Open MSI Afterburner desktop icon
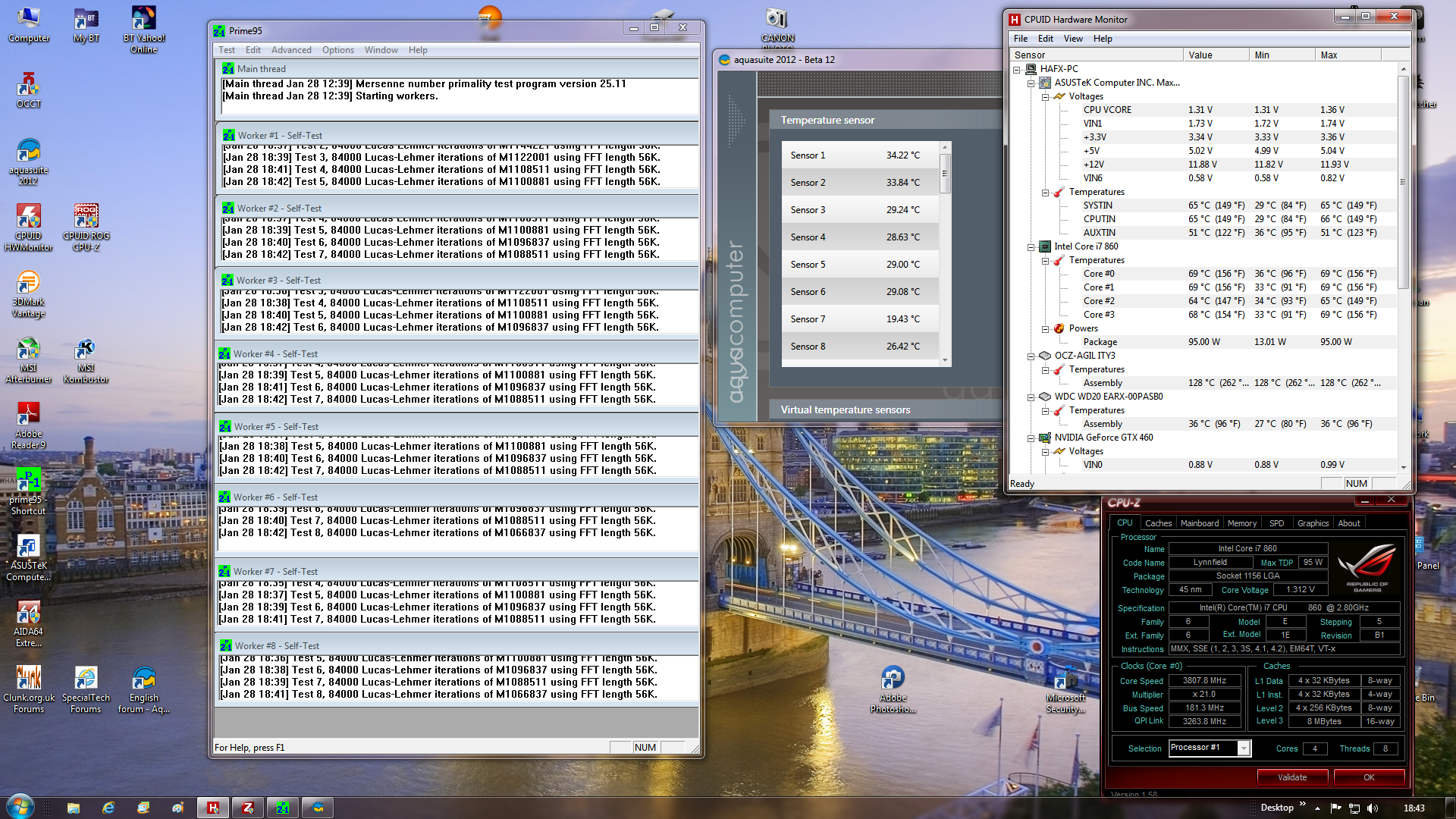Image resolution: width=1456 pixels, height=819 pixels. pyautogui.click(x=29, y=359)
